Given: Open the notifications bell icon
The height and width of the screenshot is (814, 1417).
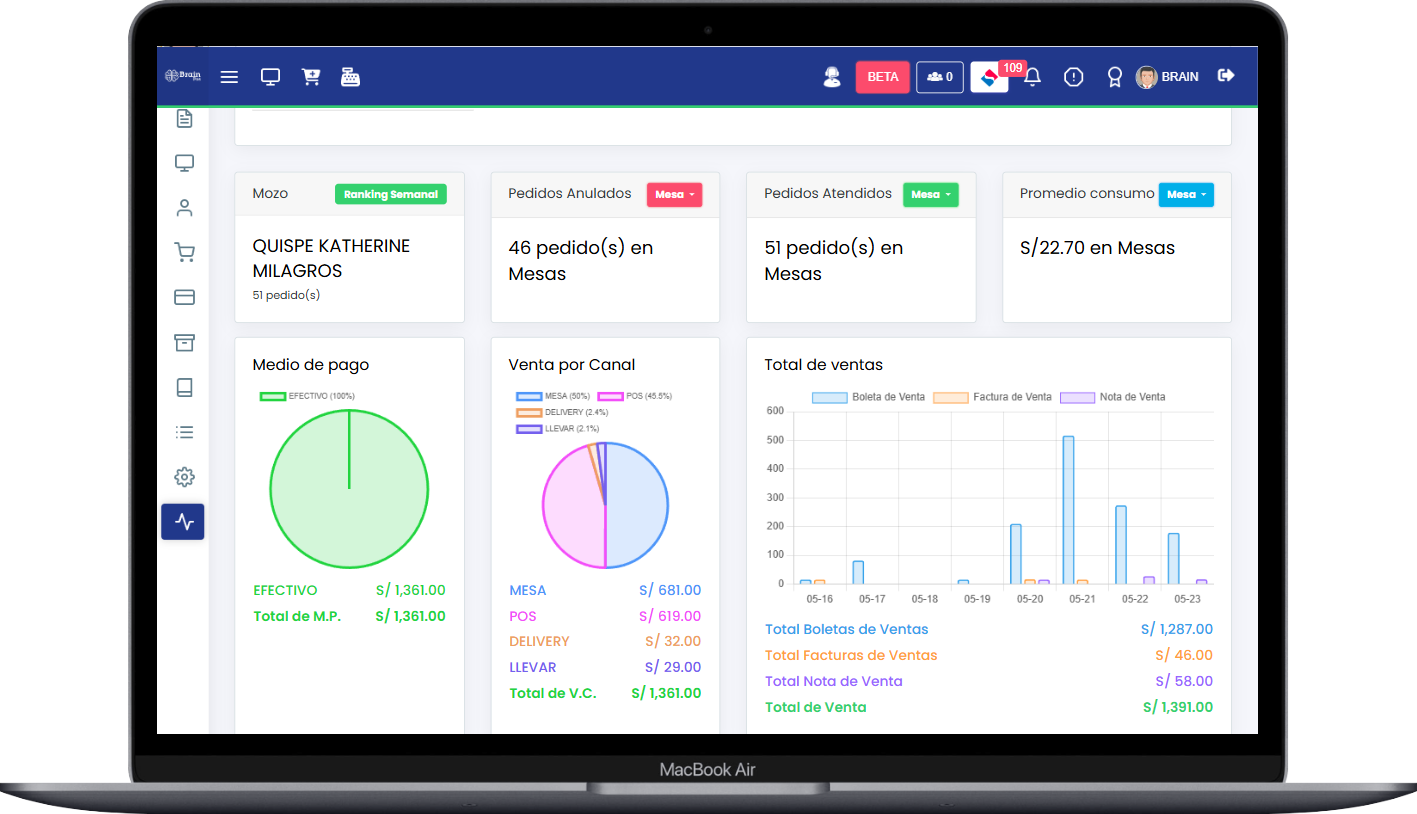Looking at the screenshot, I should [1033, 77].
